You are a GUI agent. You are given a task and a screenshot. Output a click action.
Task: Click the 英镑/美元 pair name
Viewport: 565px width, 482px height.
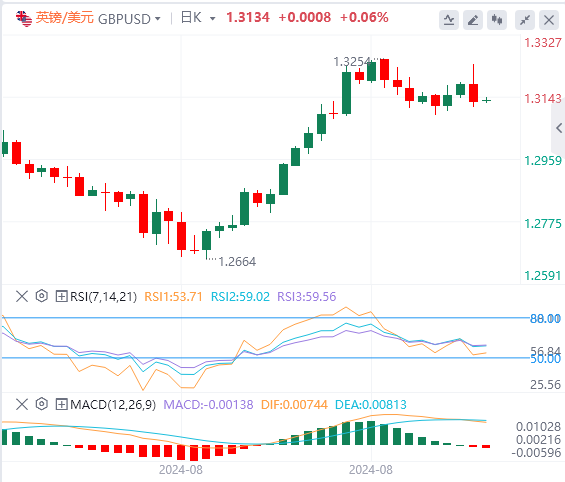[64, 18]
